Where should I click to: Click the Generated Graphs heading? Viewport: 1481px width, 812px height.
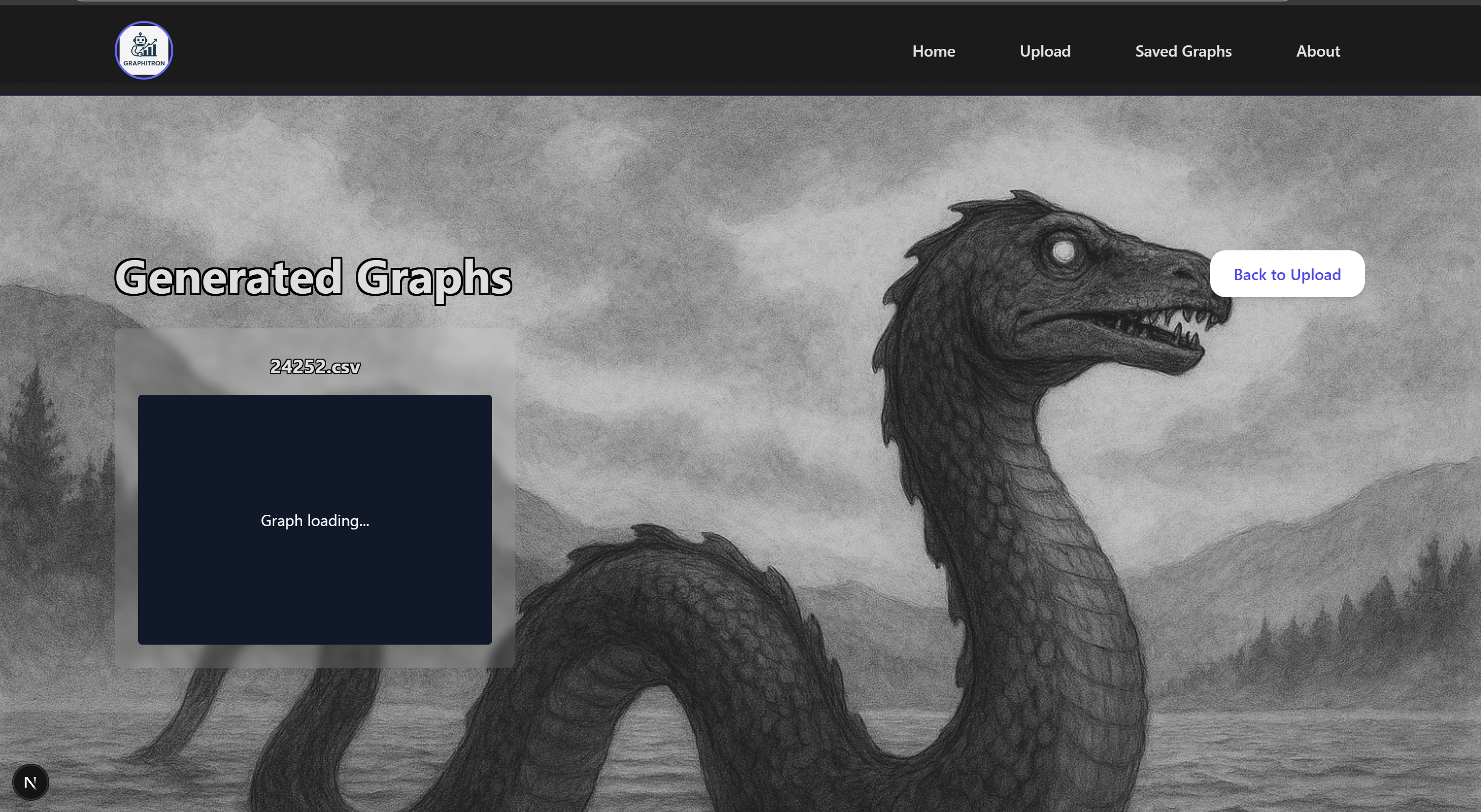coord(313,278)
